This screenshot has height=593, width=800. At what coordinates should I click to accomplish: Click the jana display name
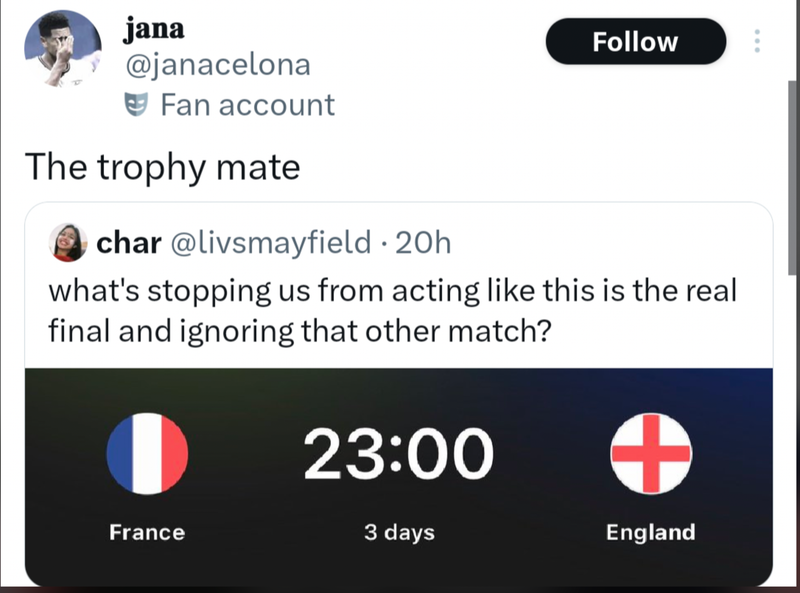point(154,29)
